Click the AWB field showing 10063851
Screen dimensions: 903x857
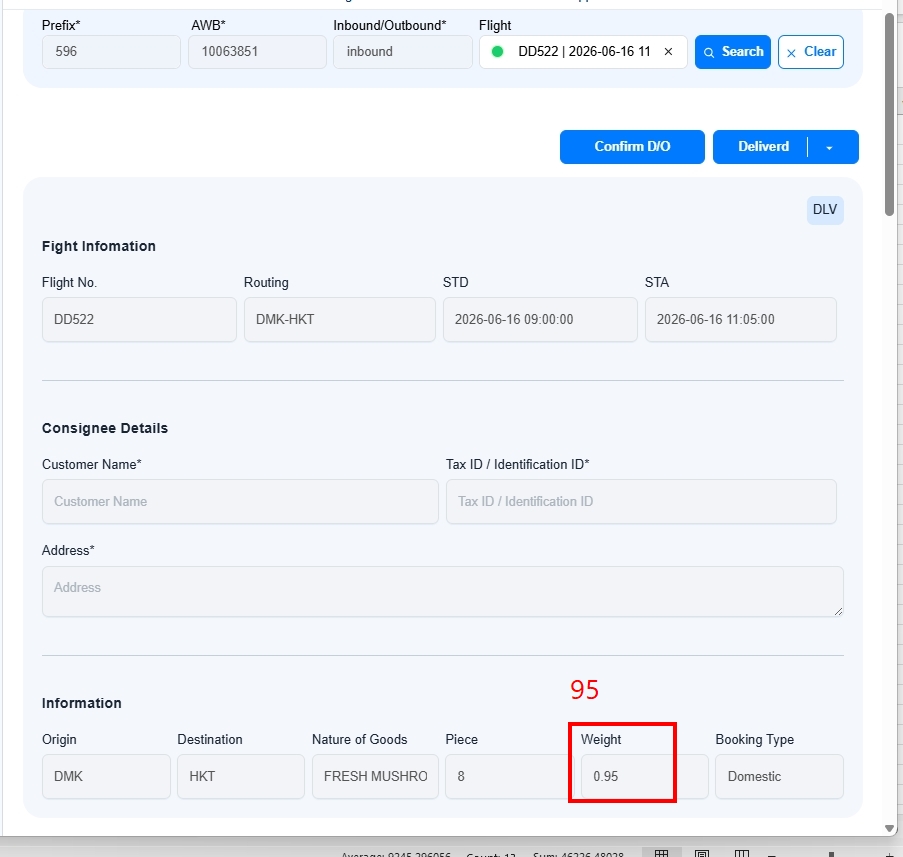coord(257,52)
